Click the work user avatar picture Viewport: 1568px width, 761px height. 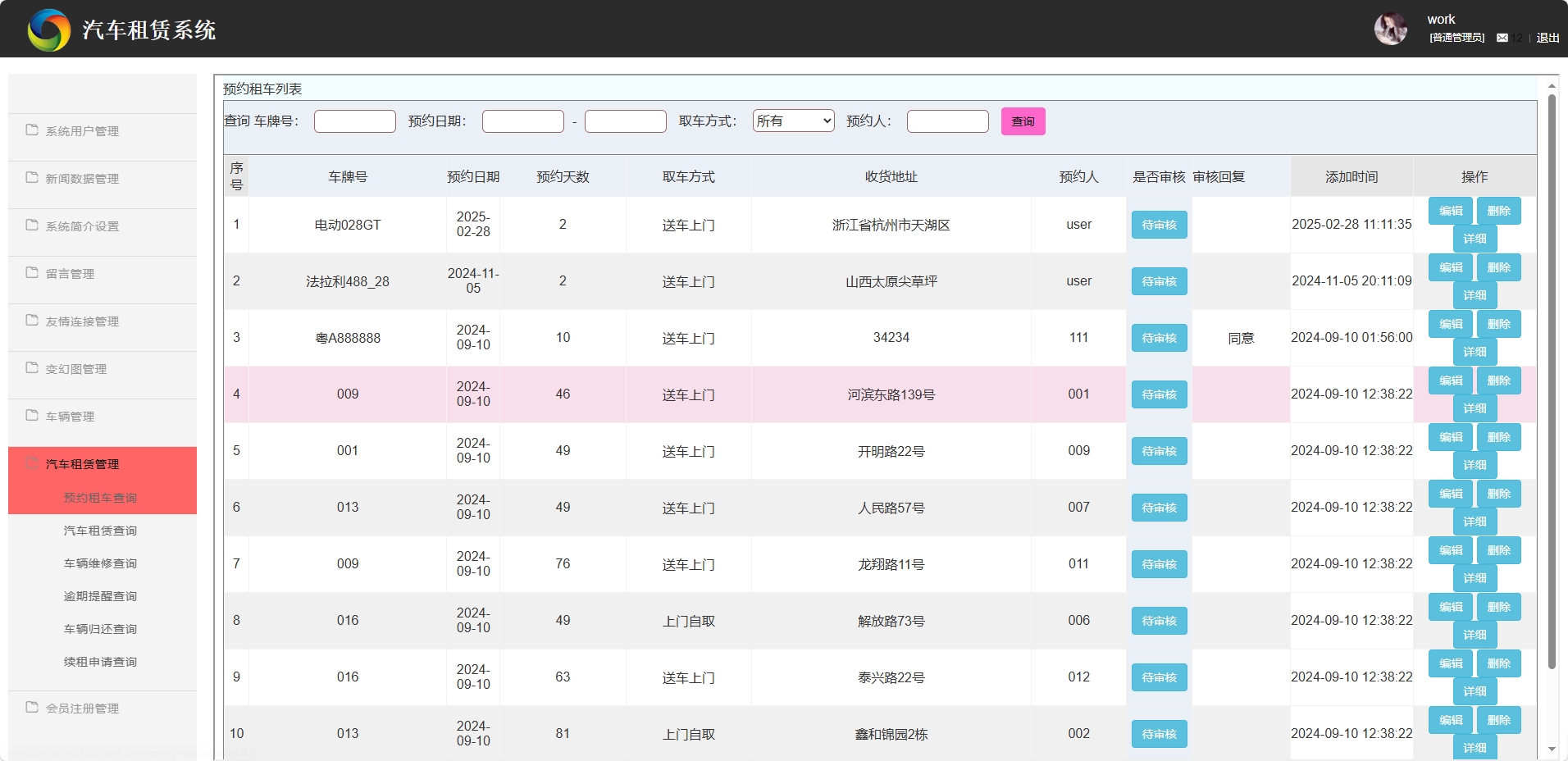point(1391,28)
